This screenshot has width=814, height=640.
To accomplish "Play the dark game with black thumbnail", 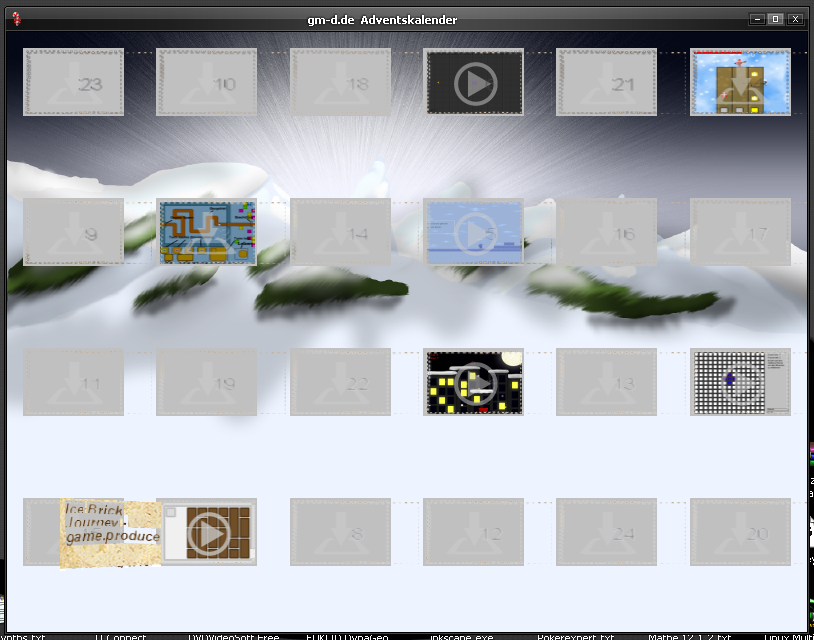I will (x=473, y=83).
